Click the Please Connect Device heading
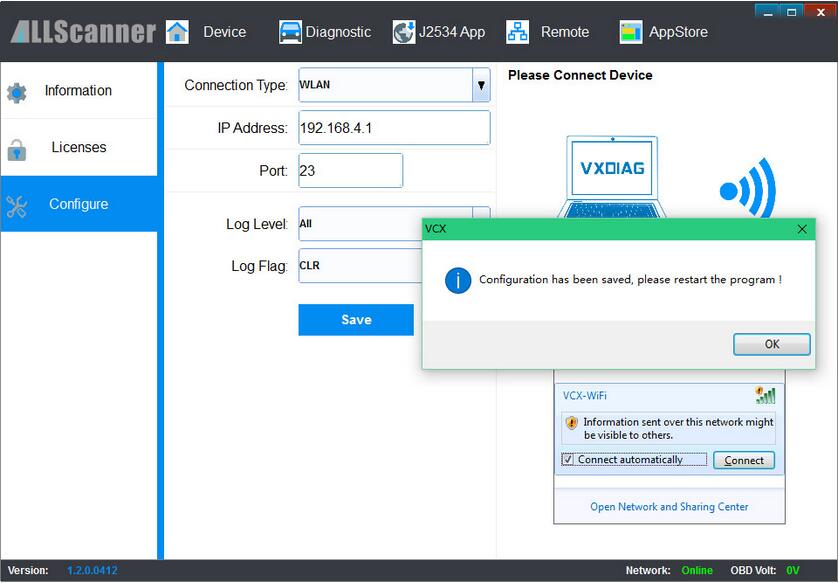This screenshot has width=839, height=583. (x=580, y=75)
